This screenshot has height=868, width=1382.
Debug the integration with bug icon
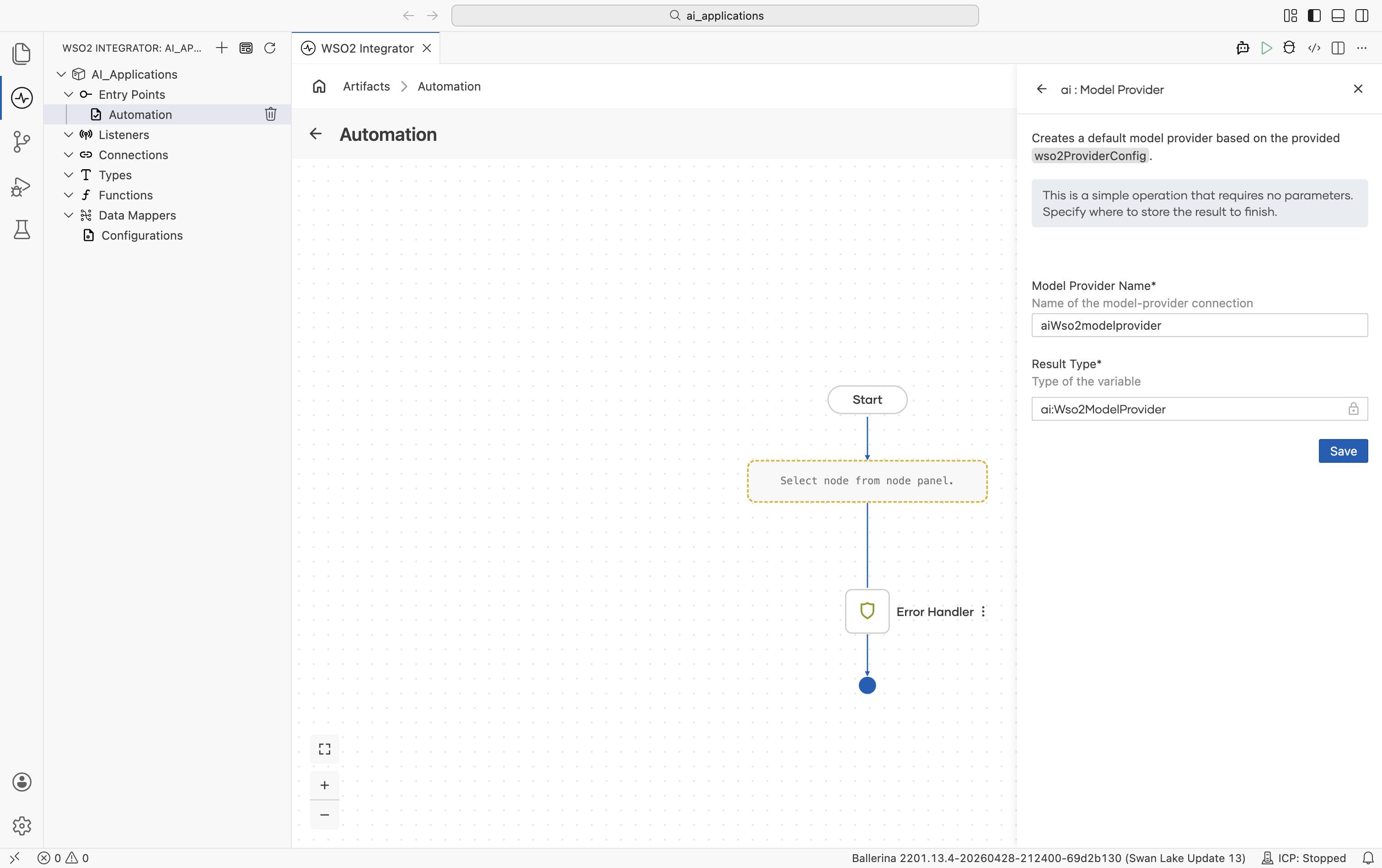click(x=1289, y=48)
